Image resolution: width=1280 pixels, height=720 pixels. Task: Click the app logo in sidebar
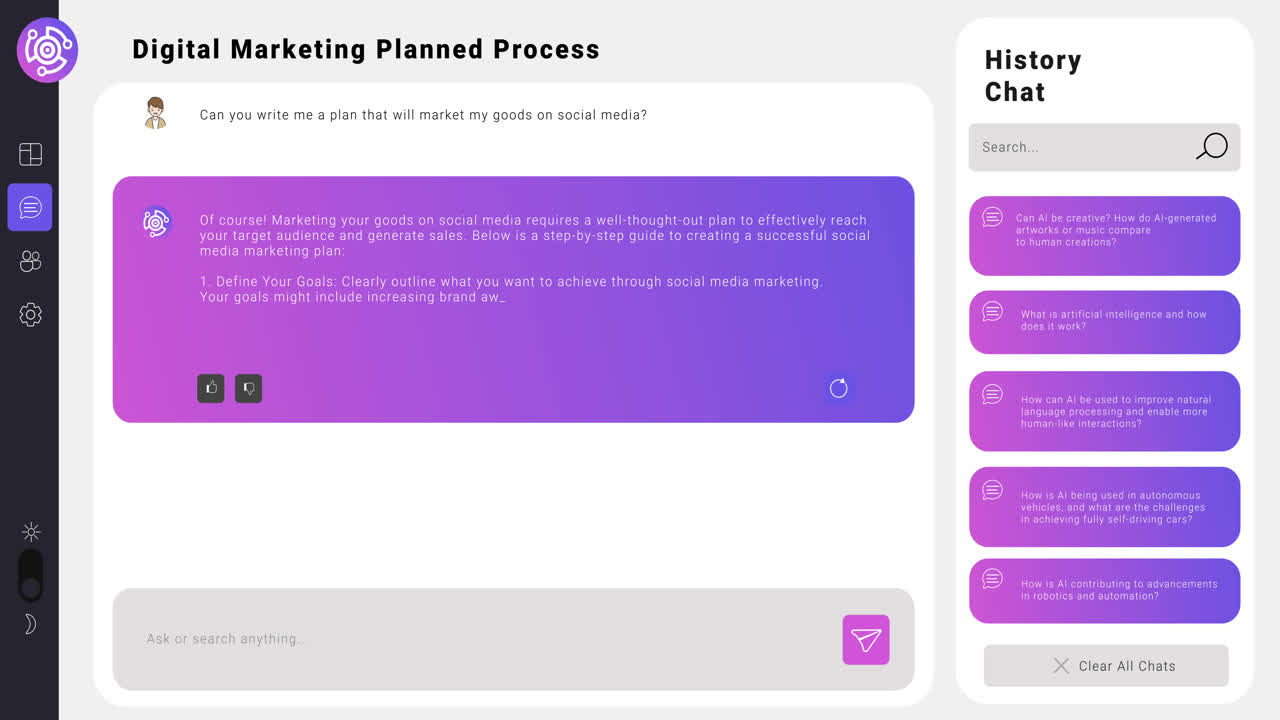click(47, 50)
